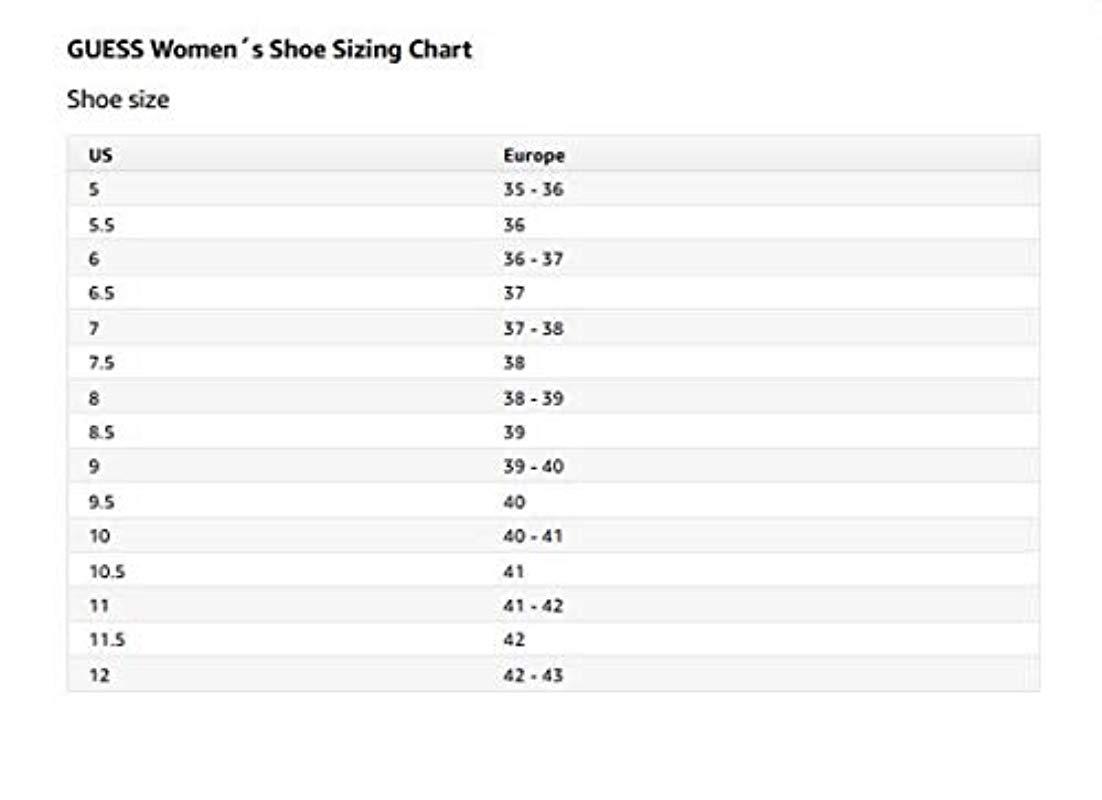The height and width of the screenshot is (800, 1102).
Task: Select the Europe 36 - 37 cell
Action: coord(533,259)
